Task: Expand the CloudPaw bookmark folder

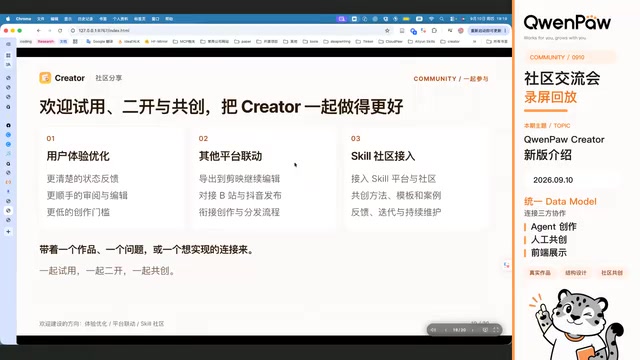Action: (391, 42)
